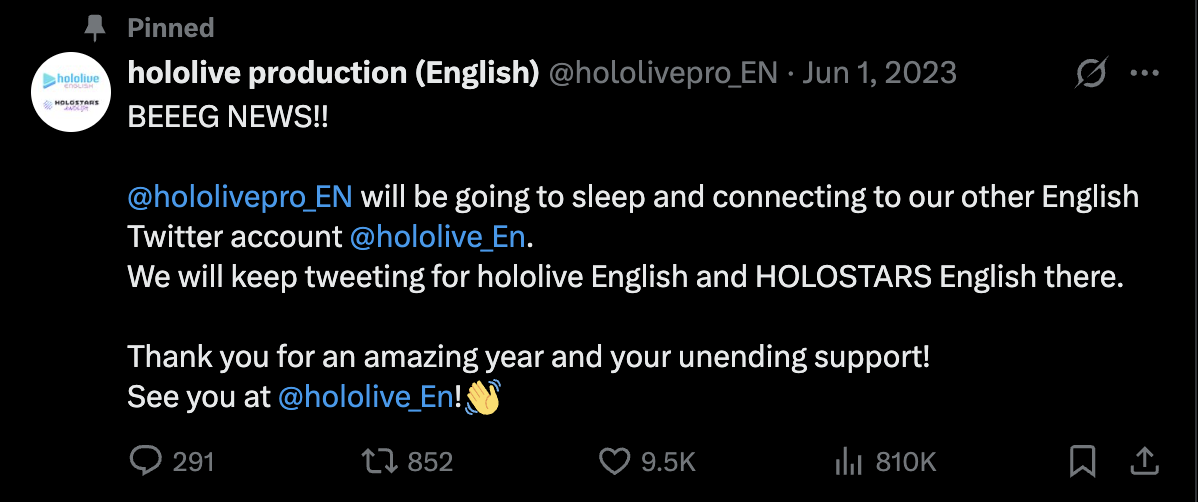The height and width of the screenshot is (502, 1198).
Task: Click the 852 reposts count
Action: coord(431,461)
